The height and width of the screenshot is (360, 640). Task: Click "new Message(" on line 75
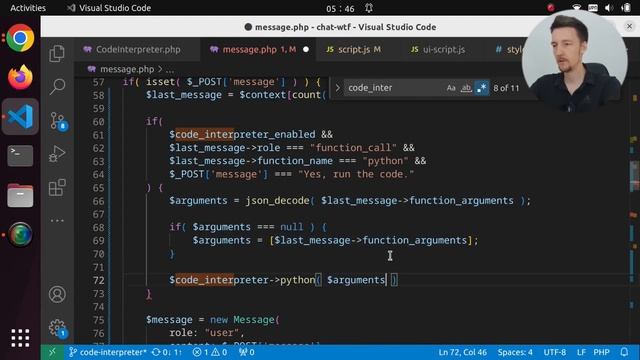point(244,320)
